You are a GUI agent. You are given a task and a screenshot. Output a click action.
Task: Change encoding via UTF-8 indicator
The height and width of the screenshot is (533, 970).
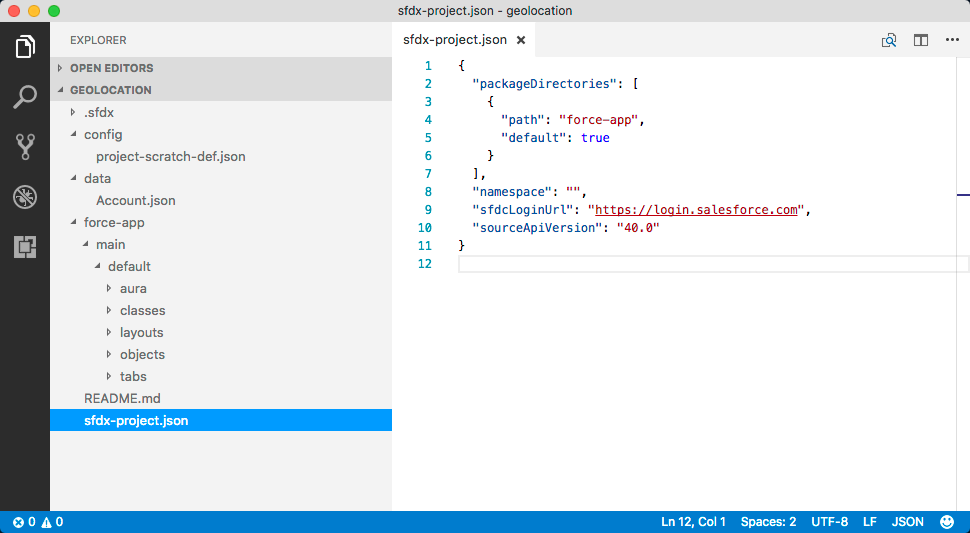click(x=830, y=522)
